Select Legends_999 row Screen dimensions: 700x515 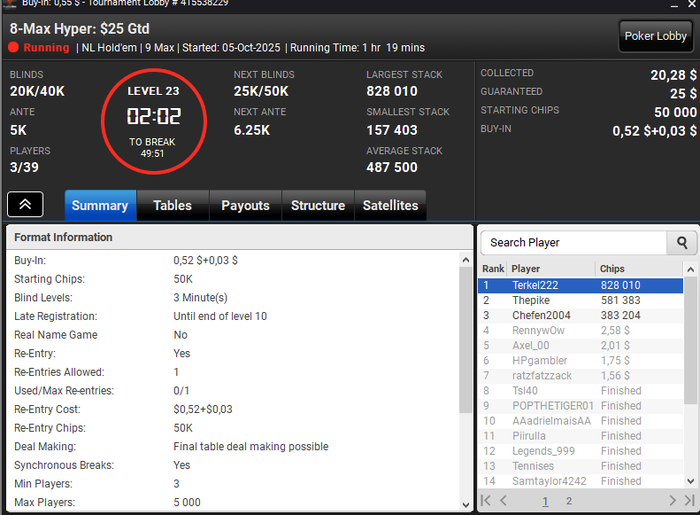pos(581,451)
